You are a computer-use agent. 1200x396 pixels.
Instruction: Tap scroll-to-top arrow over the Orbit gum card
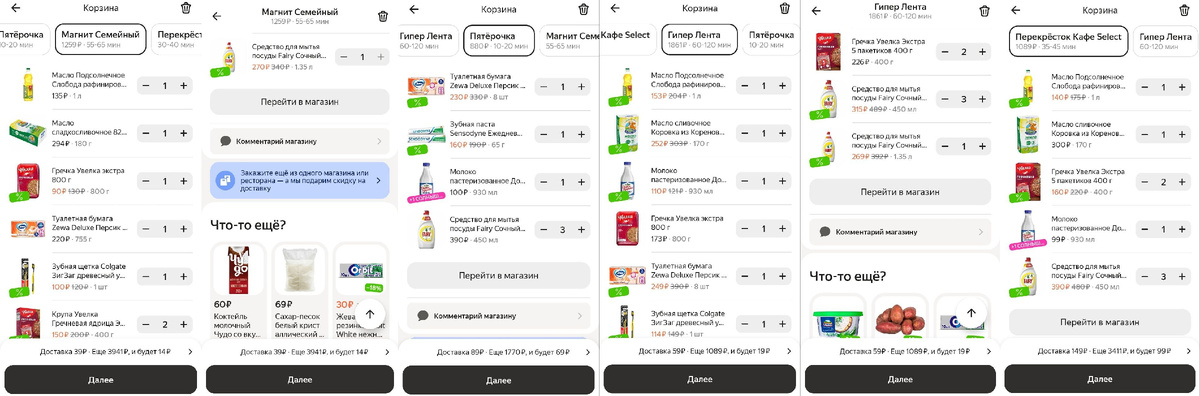tap(371, 314)
